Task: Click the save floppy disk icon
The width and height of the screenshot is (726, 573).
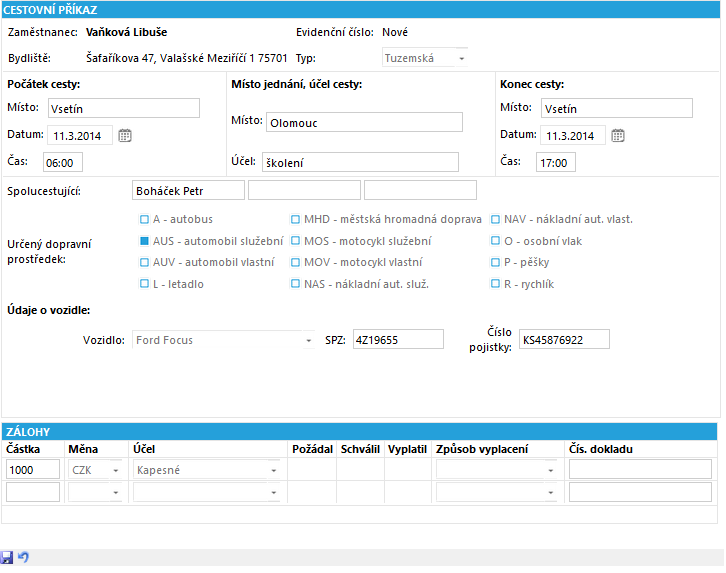Action: (x=6, y=557)
